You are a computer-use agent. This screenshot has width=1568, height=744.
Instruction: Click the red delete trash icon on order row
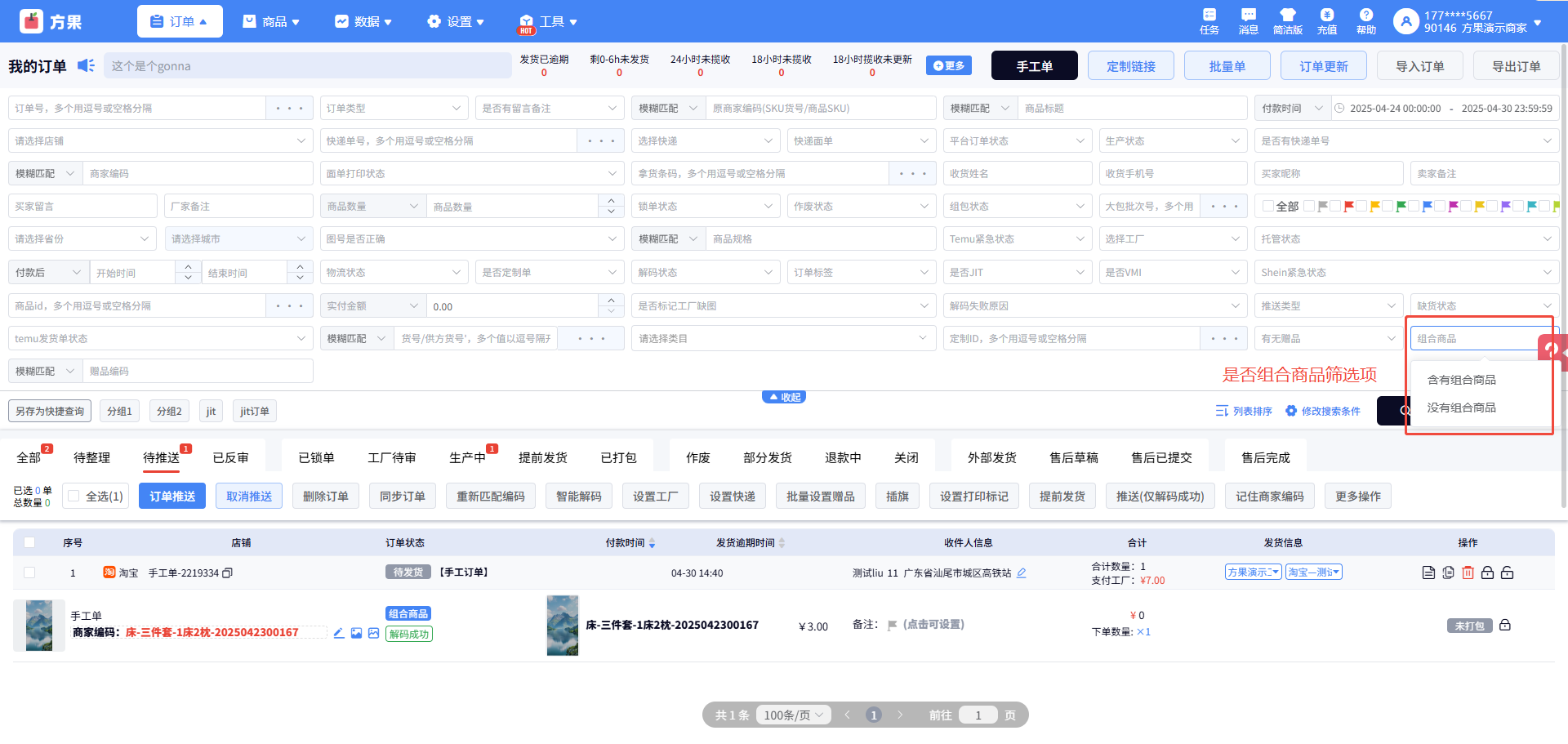1468,572
